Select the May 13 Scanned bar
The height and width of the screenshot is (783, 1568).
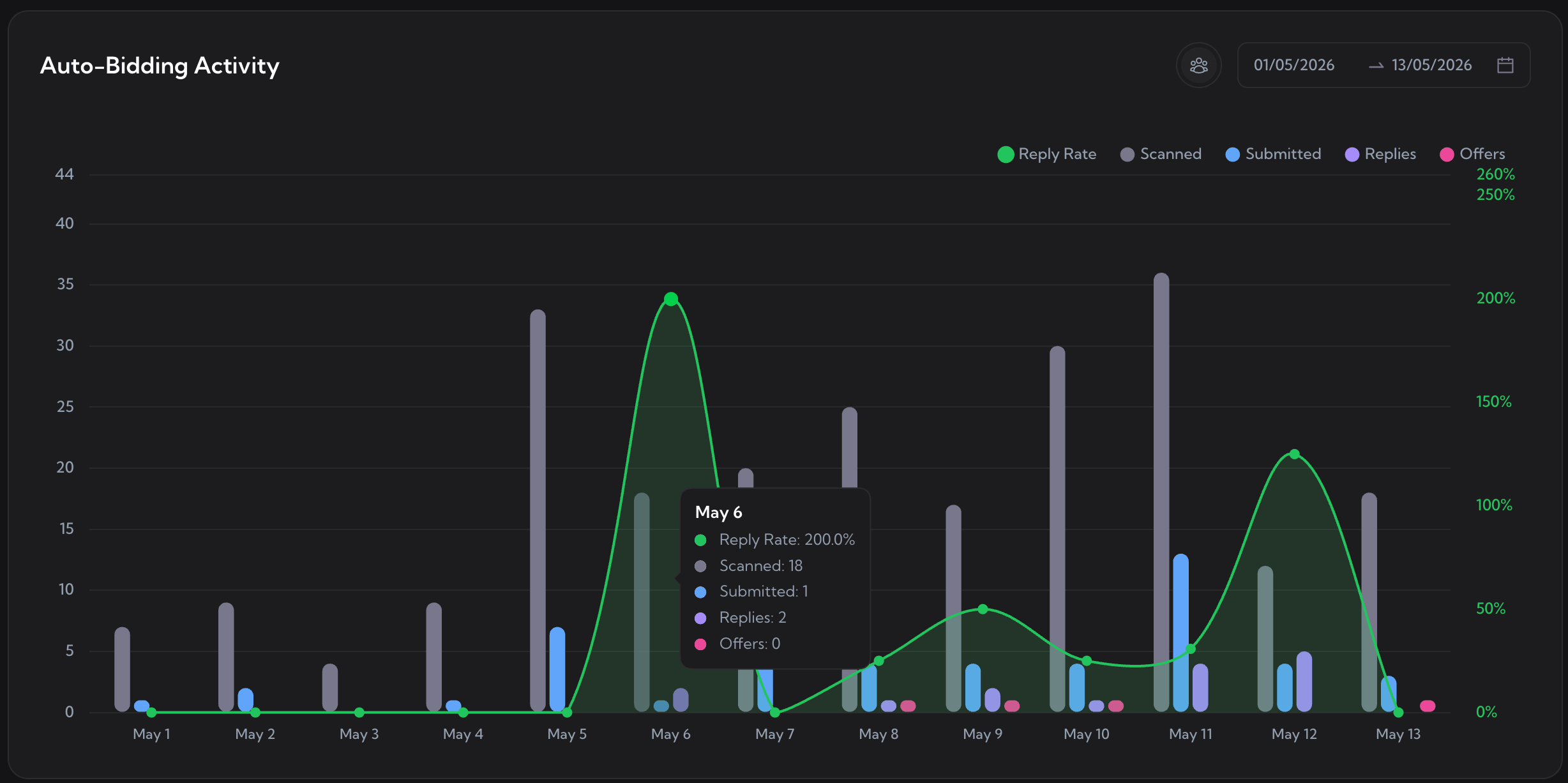point(1369,602)
